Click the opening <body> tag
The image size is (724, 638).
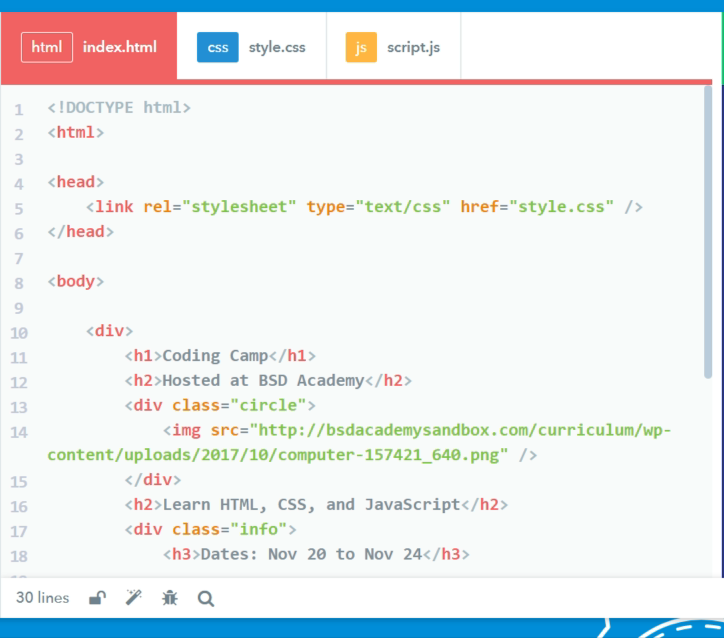coord(76,281)
